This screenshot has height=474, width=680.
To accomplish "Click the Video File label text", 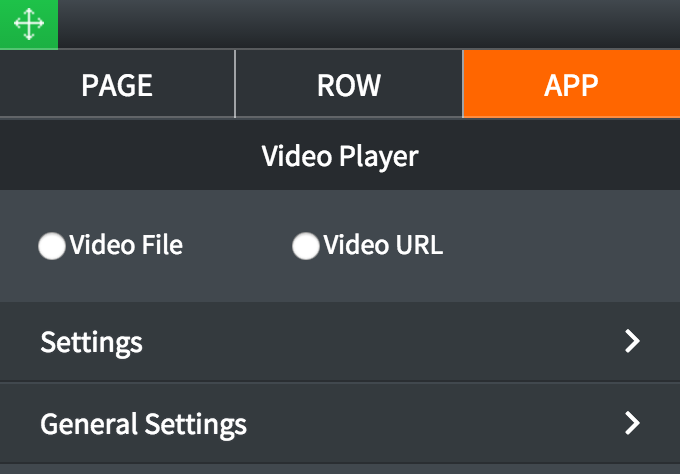I will point(126,245).
